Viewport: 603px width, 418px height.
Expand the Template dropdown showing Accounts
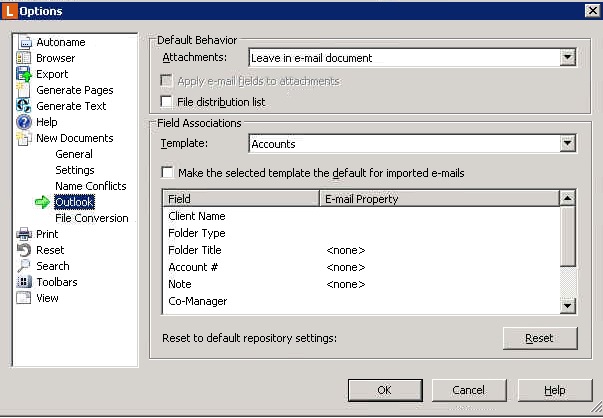[x=568, y=144]
